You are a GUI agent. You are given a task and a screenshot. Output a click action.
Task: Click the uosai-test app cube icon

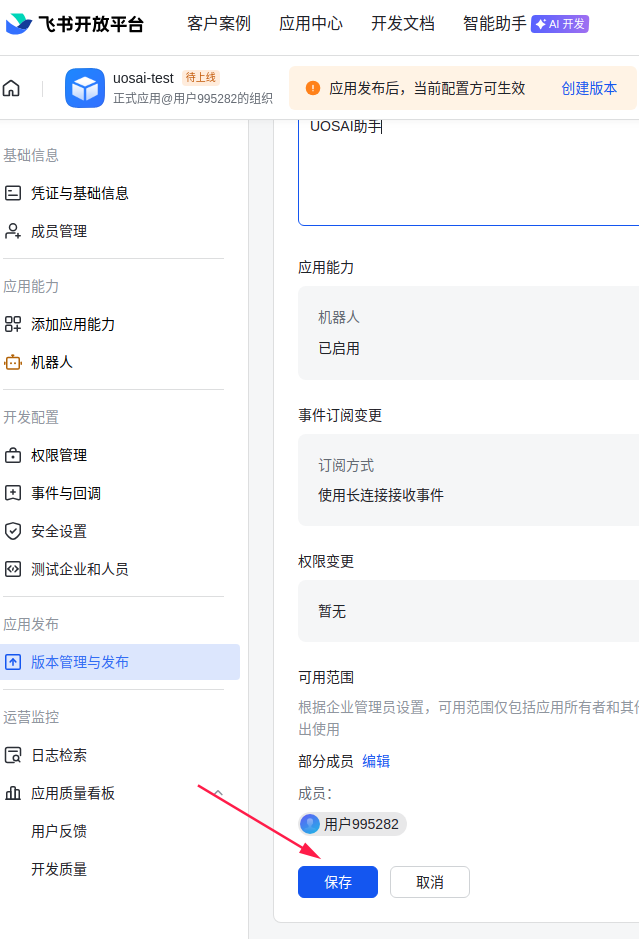[85, 88]
